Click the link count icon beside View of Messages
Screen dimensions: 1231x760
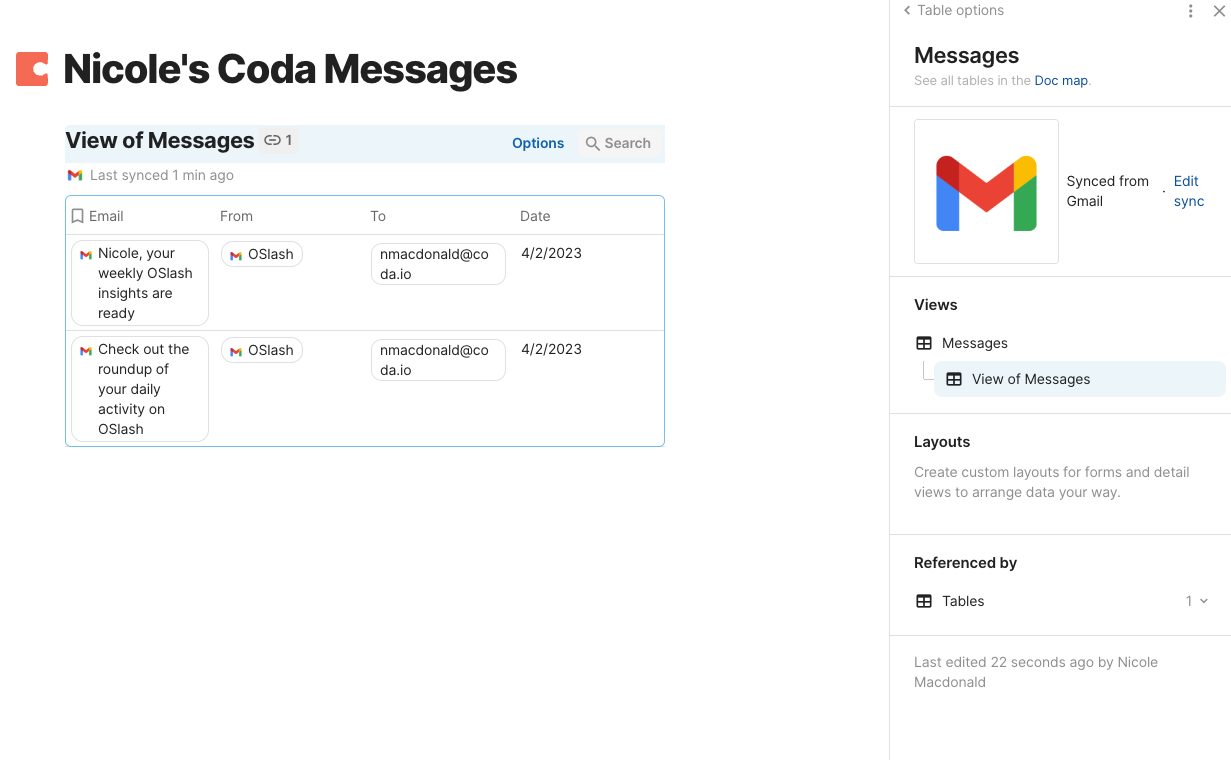point(272,141)
